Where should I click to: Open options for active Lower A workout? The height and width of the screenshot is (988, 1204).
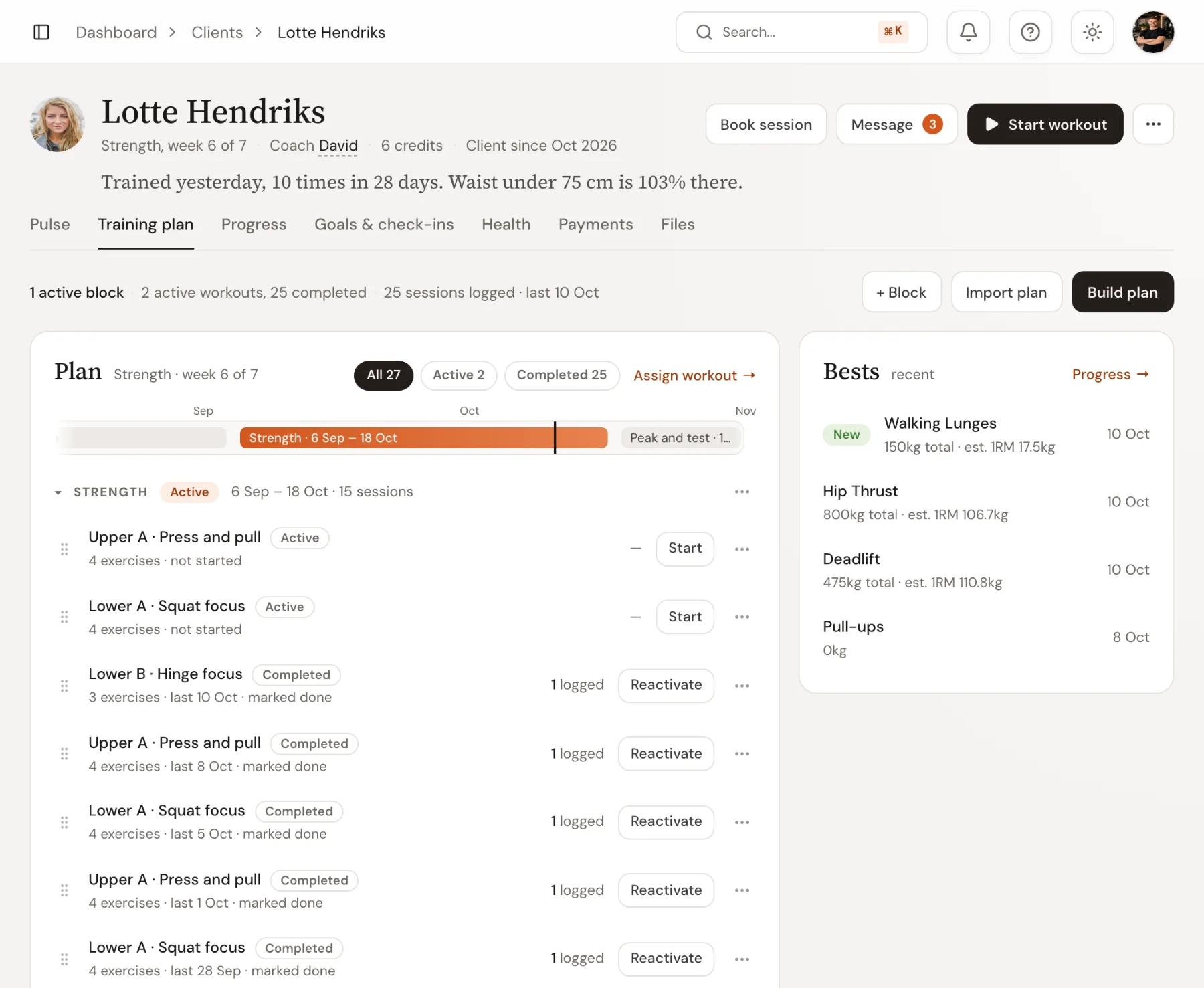click(742, 617)
